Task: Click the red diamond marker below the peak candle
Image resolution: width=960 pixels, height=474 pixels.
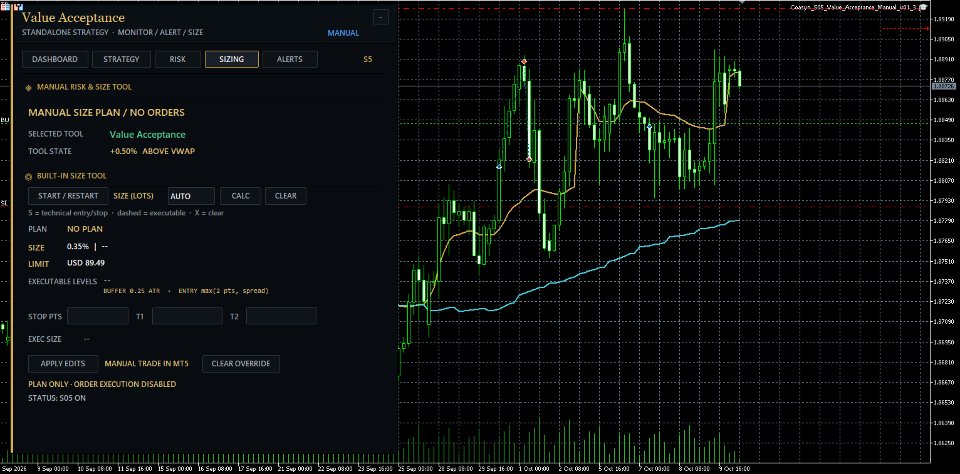Action: point(529,160)
